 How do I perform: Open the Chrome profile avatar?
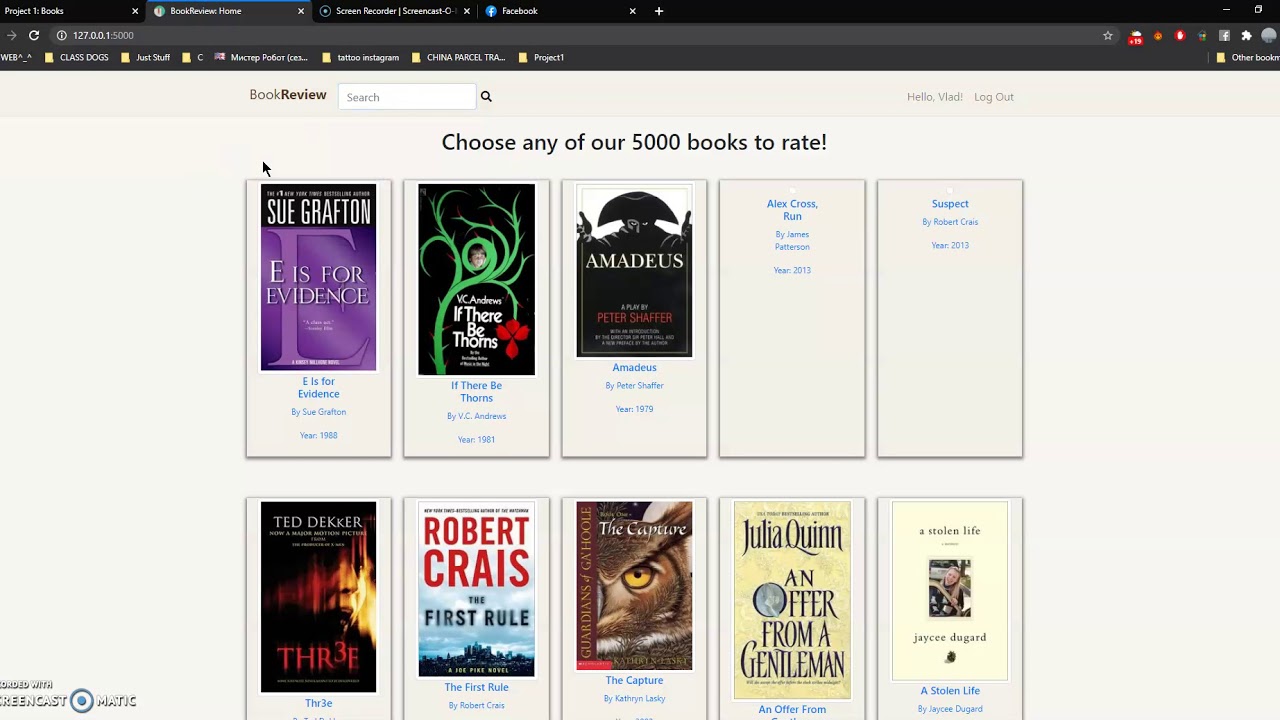[x=1269, y=35]
